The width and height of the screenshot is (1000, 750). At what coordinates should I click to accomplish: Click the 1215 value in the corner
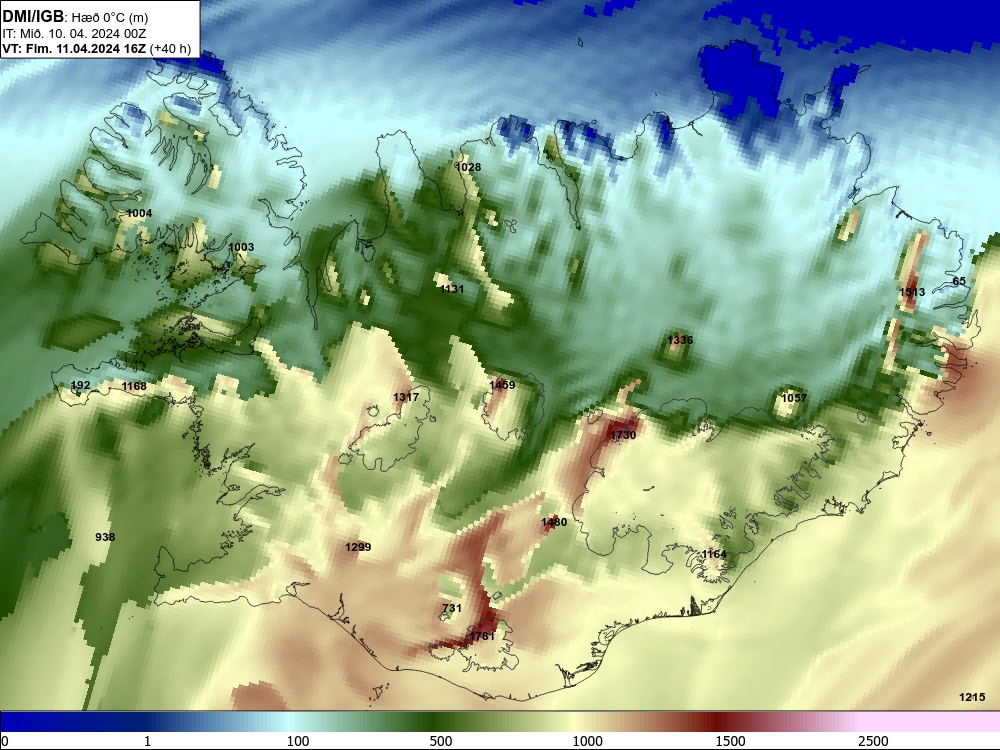[x=972, y=697]
